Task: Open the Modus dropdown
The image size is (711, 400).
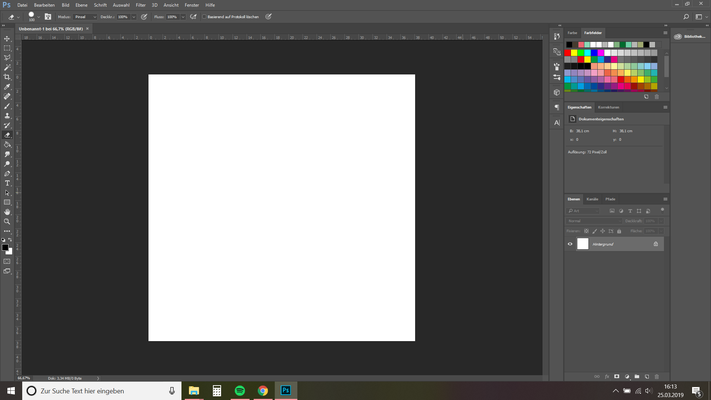Action: tap(85, 17)
